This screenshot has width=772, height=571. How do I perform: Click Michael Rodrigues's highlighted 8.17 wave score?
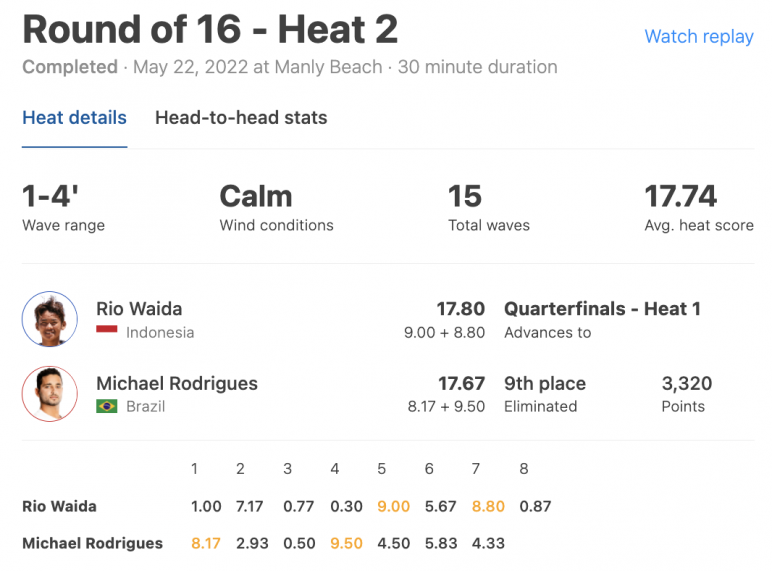click(206, 543)
